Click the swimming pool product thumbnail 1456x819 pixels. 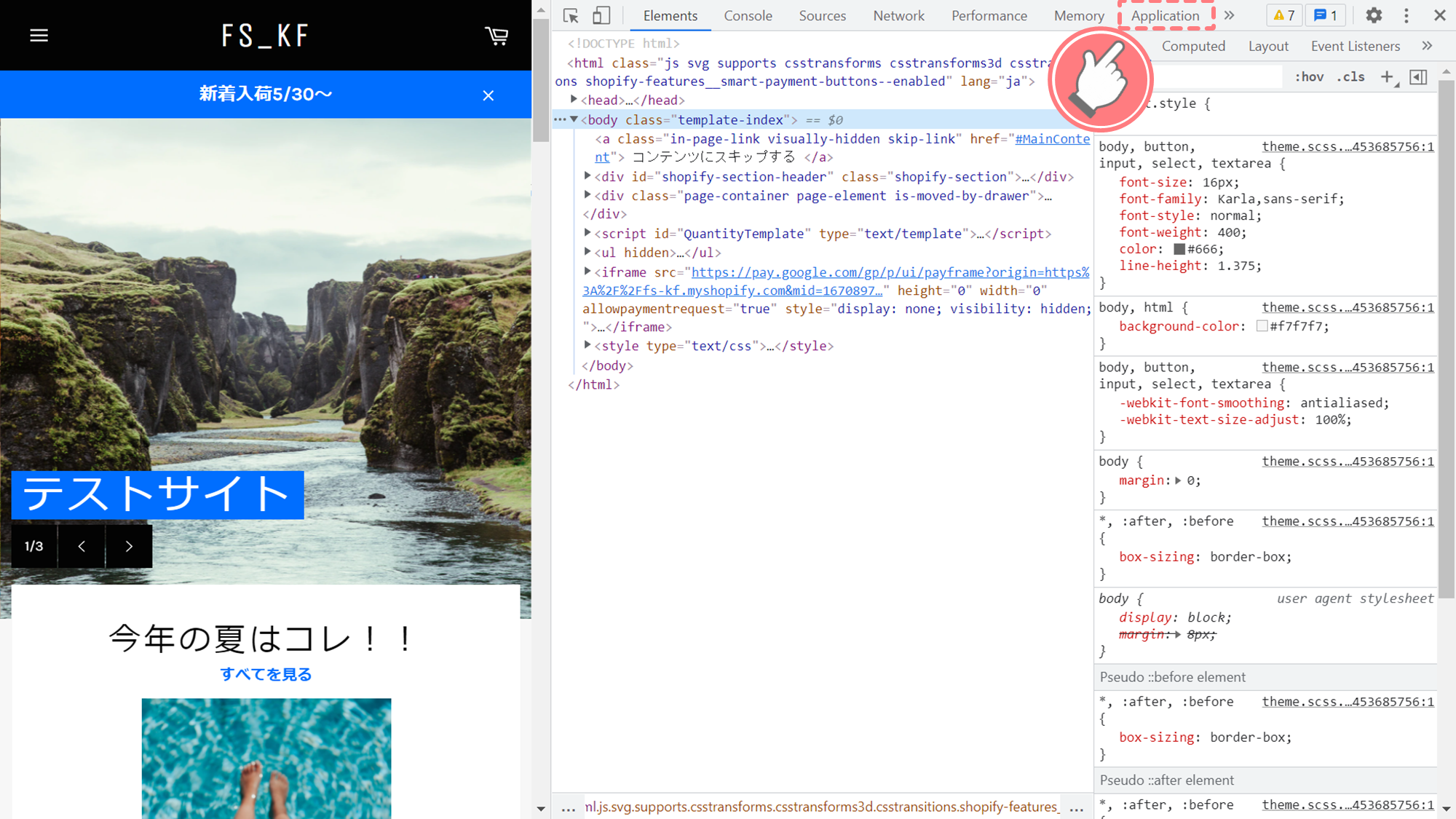266,758
